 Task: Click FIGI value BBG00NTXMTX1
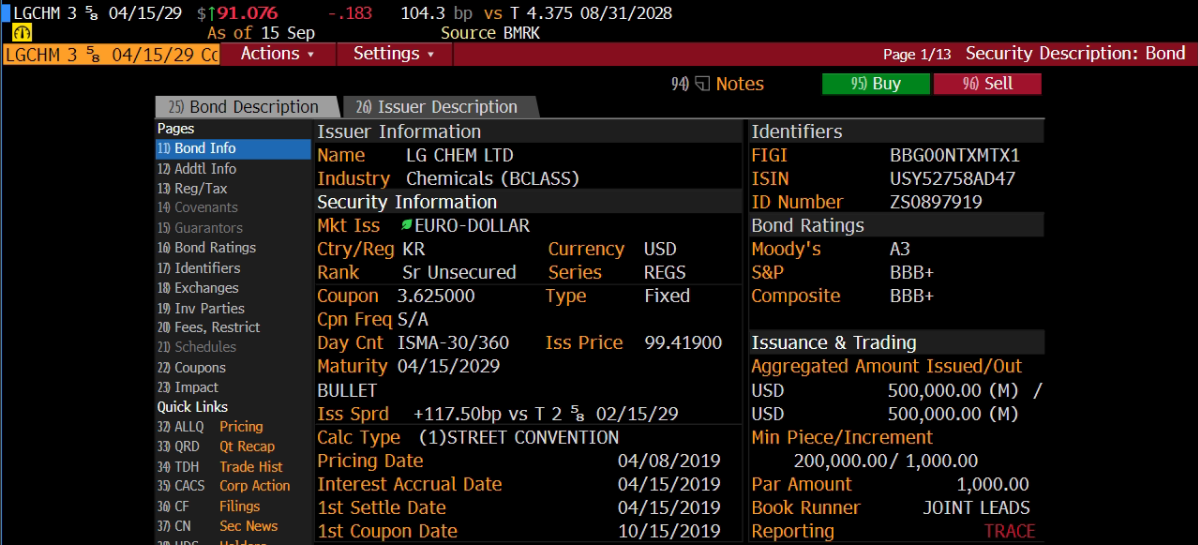pos(954,156)
